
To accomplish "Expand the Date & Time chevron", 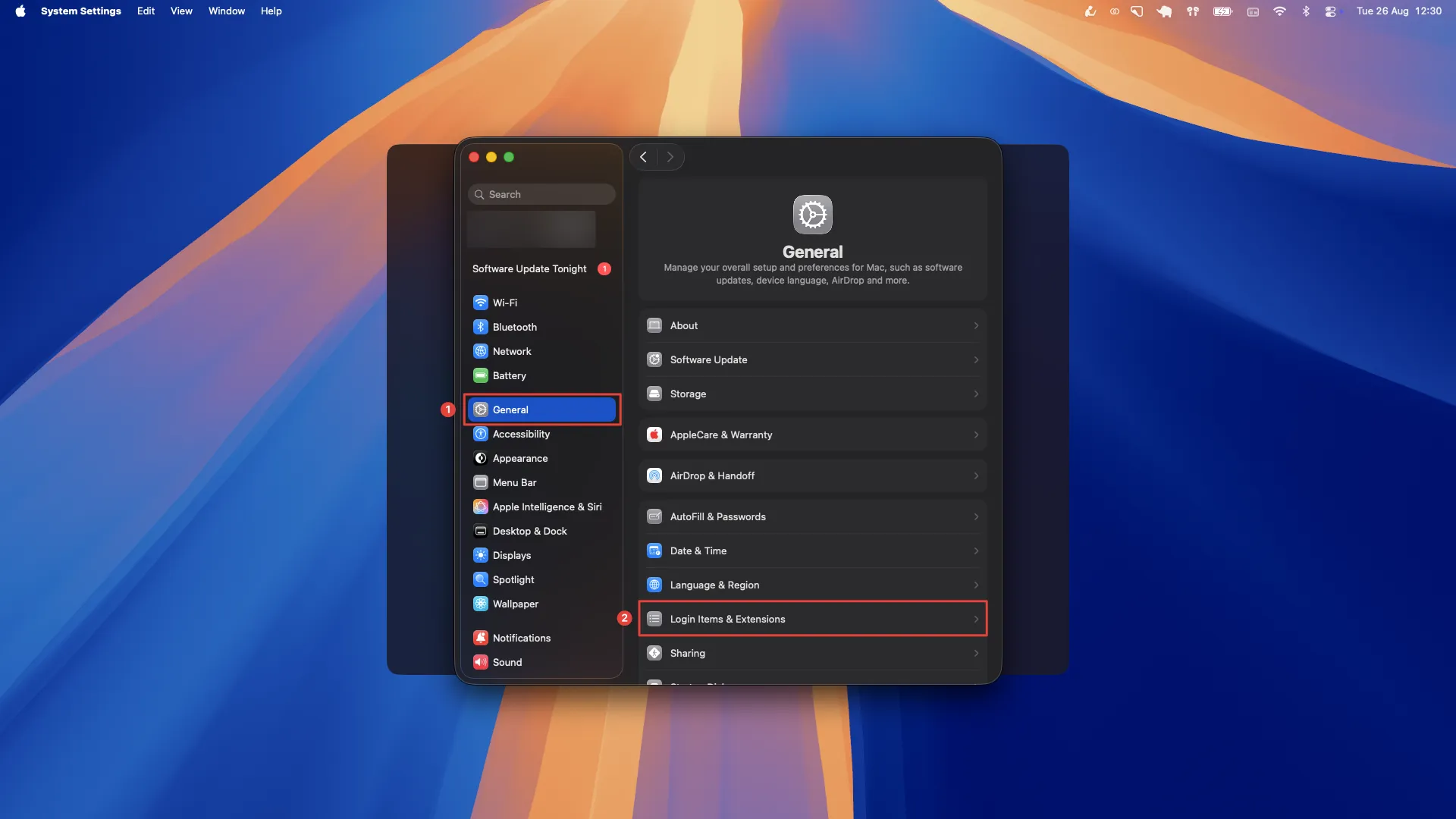I will [x=976, y=551].
